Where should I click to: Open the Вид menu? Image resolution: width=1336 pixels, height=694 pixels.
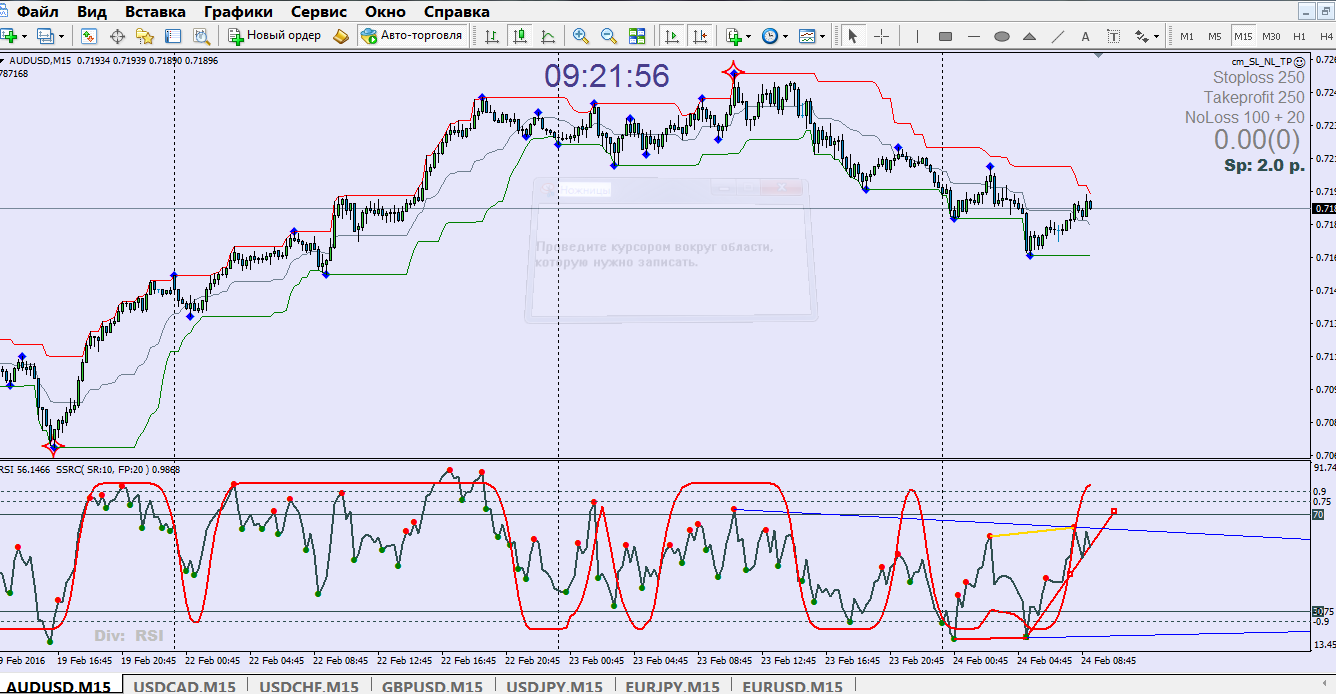92,12
